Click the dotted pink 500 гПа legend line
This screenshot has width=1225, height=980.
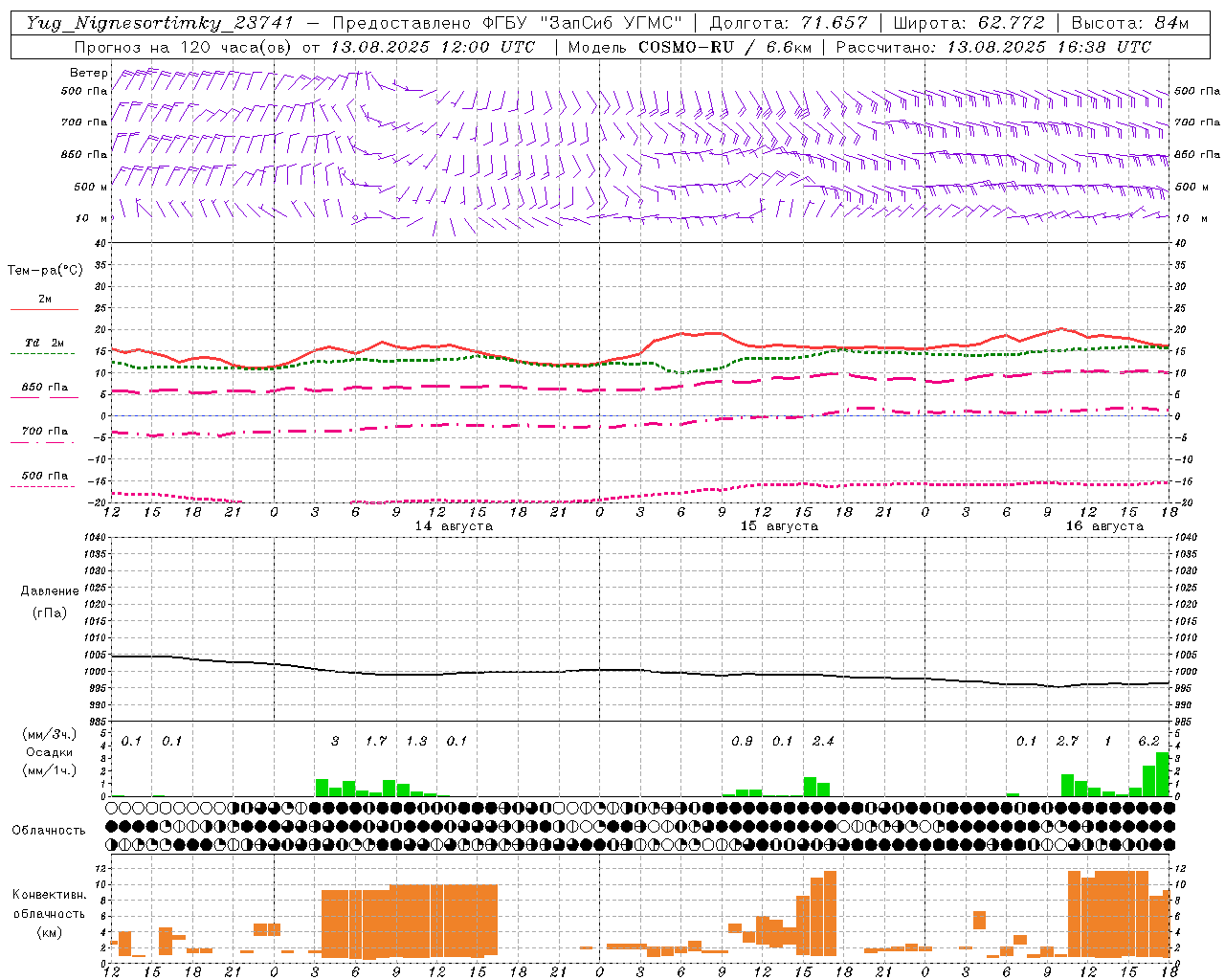pyautogui.click(x=42, y=486)
